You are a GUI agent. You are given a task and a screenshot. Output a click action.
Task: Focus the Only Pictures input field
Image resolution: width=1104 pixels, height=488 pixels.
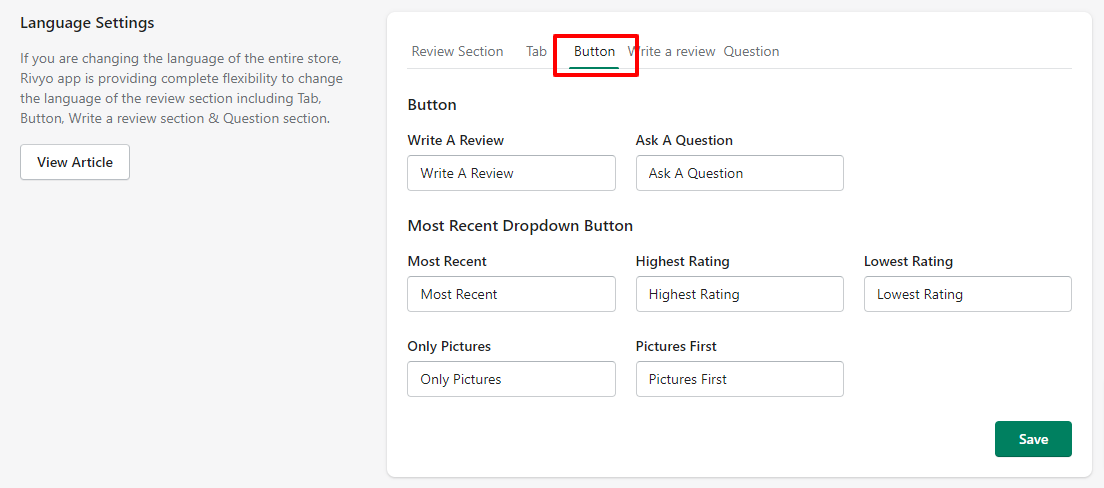coord(511,380)
